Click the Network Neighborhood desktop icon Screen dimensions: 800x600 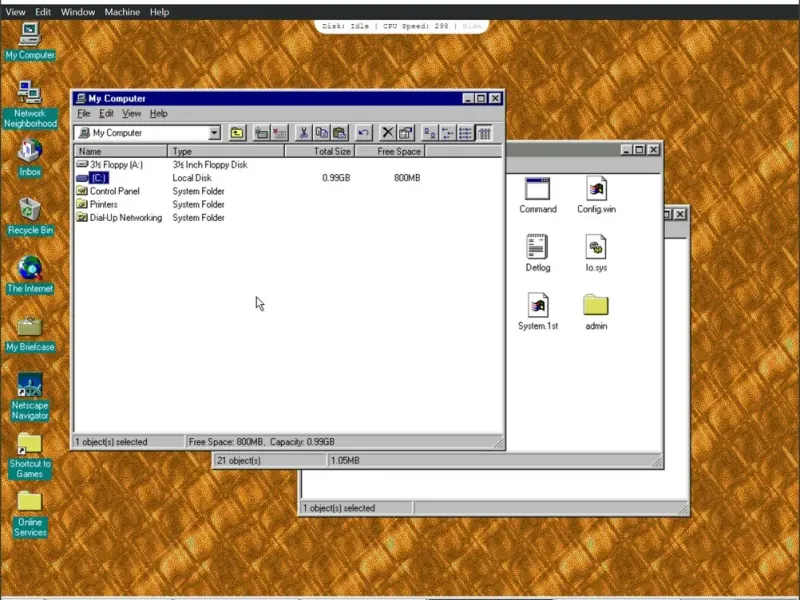click(x=30, y=105)
